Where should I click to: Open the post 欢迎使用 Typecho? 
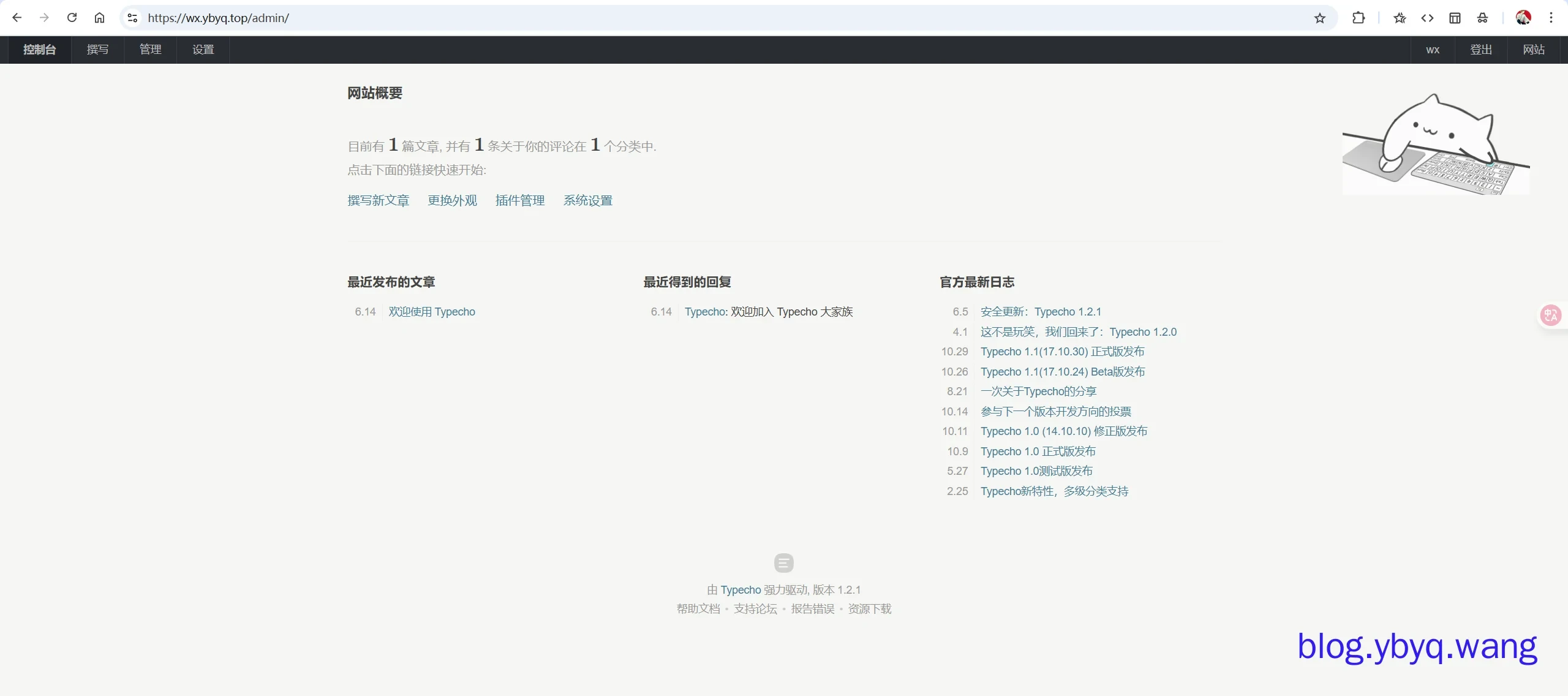point(432,312)
